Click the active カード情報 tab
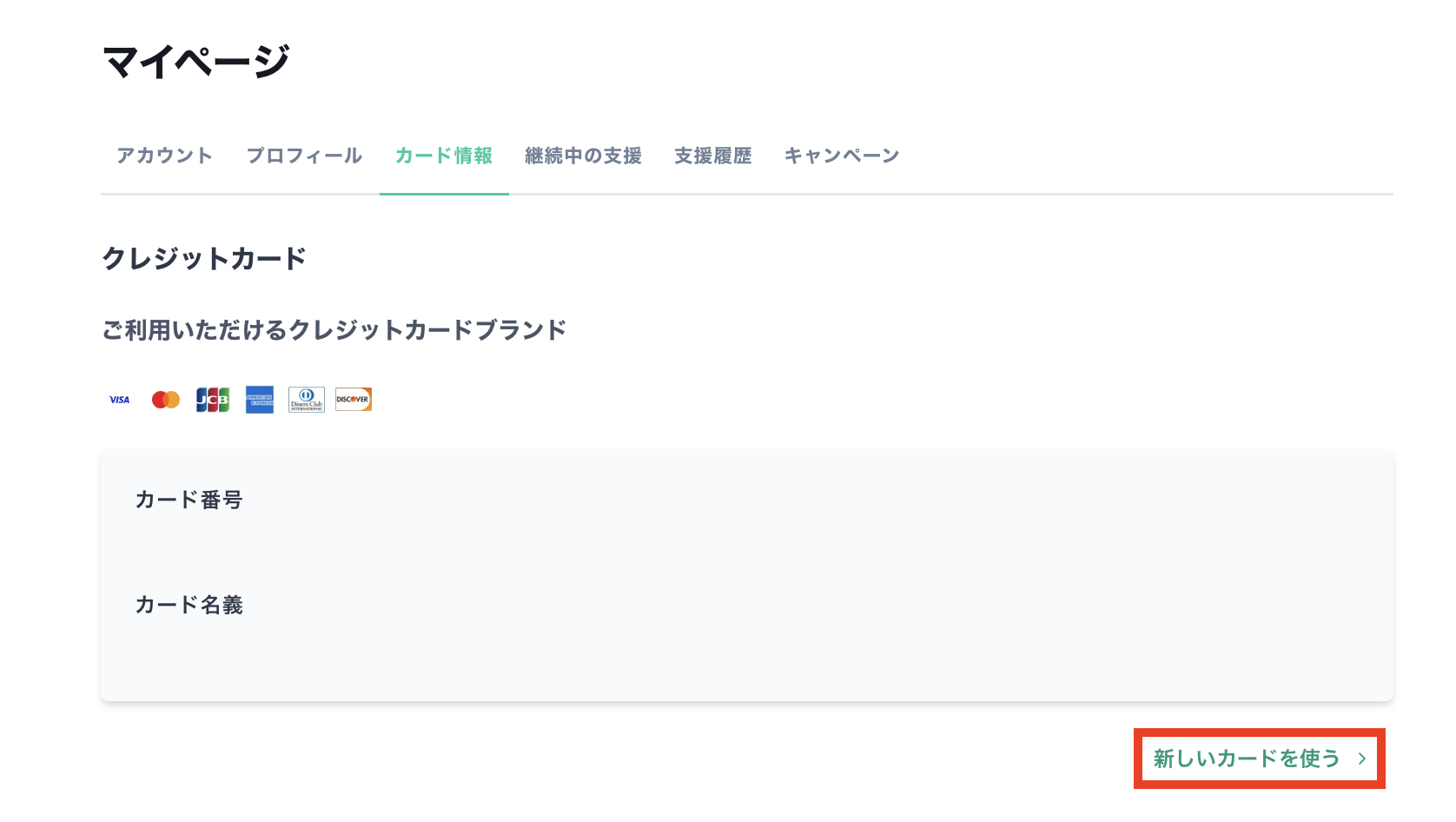Image resolution: width=1456 pixels, height=822 pixels. pos(444,155)
